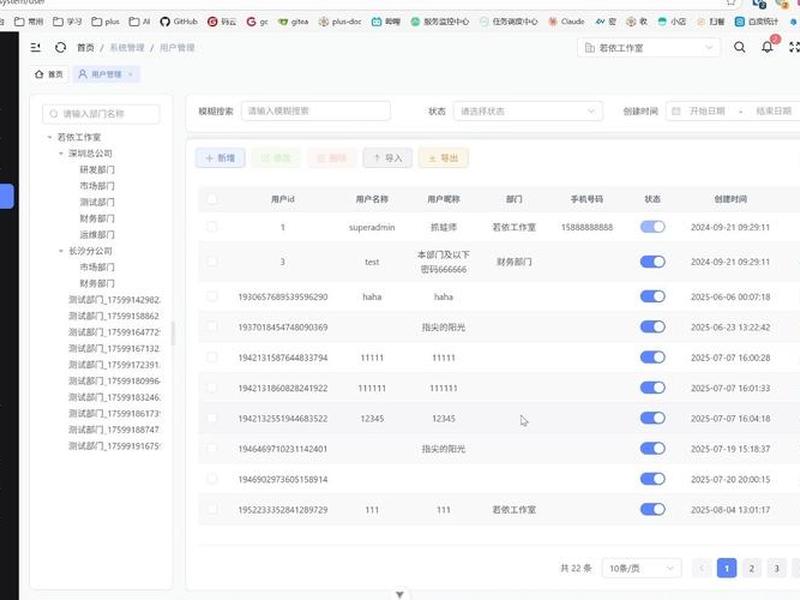Viewport: 800px width, 600px height.
Task: Collapse 若依工作室 tree node
Action: click(x=49, y=137)
